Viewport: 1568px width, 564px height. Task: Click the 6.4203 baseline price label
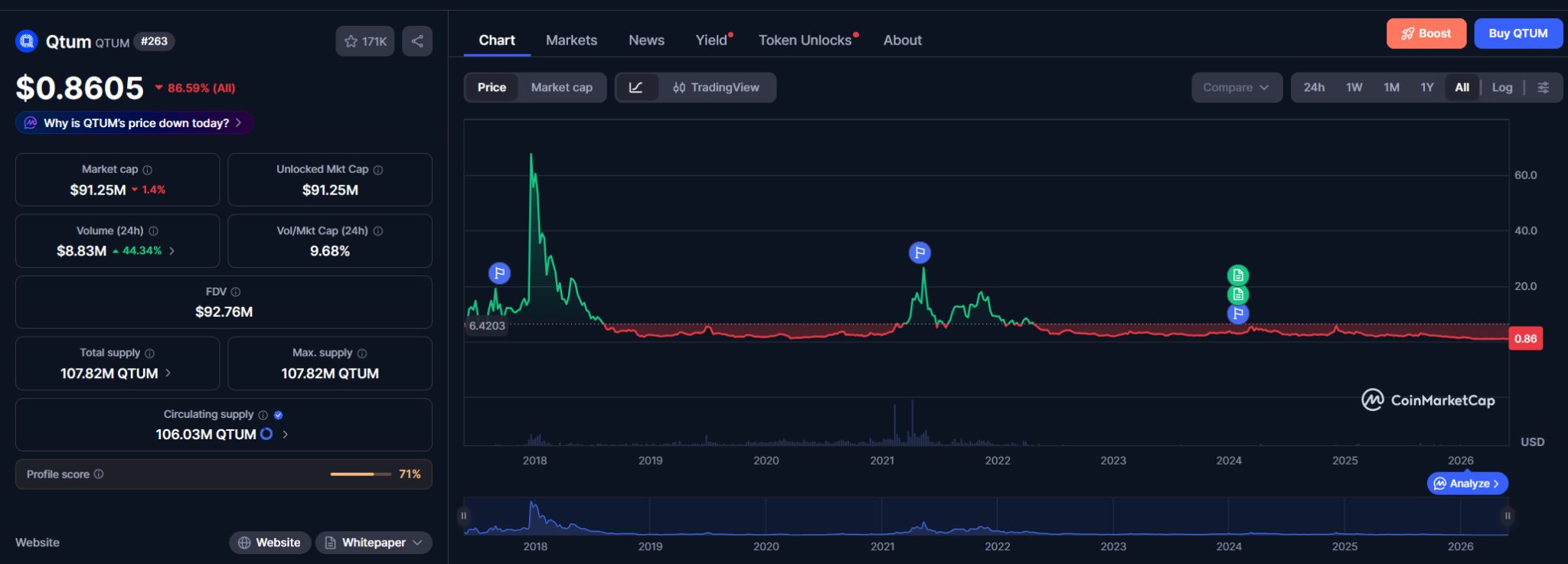tap(487, 326)
